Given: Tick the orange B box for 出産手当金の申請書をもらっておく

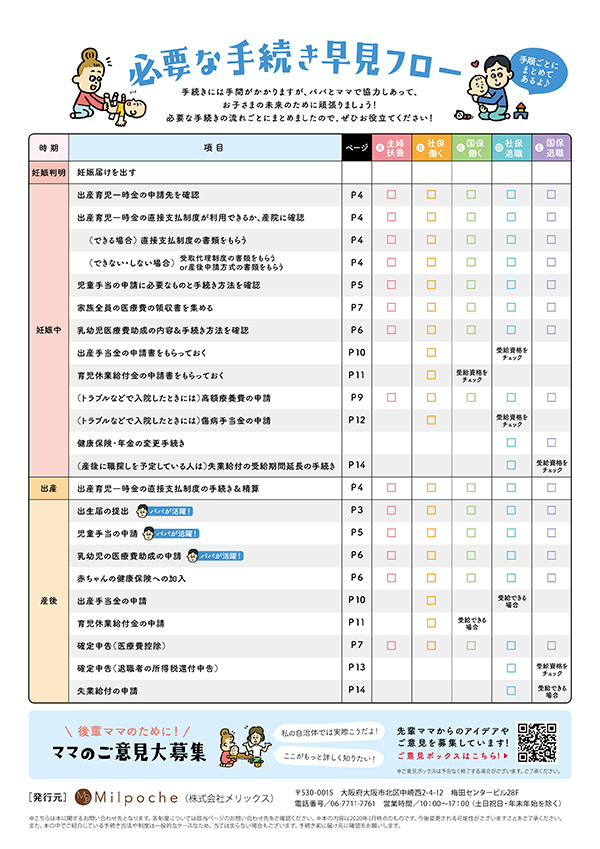Looking at the screenshot, I should click(432, 352).
